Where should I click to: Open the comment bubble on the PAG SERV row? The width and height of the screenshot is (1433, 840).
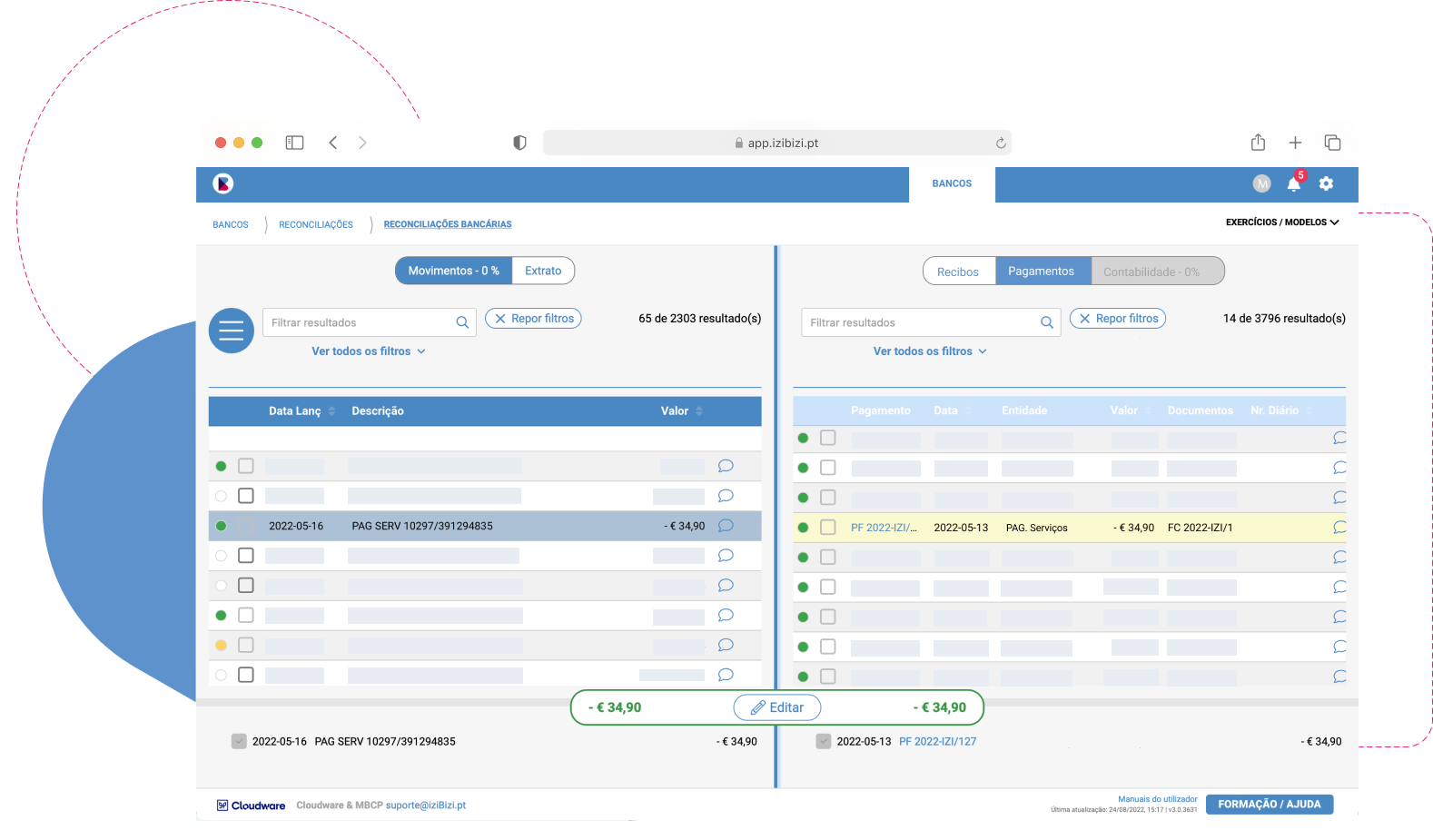726,526
